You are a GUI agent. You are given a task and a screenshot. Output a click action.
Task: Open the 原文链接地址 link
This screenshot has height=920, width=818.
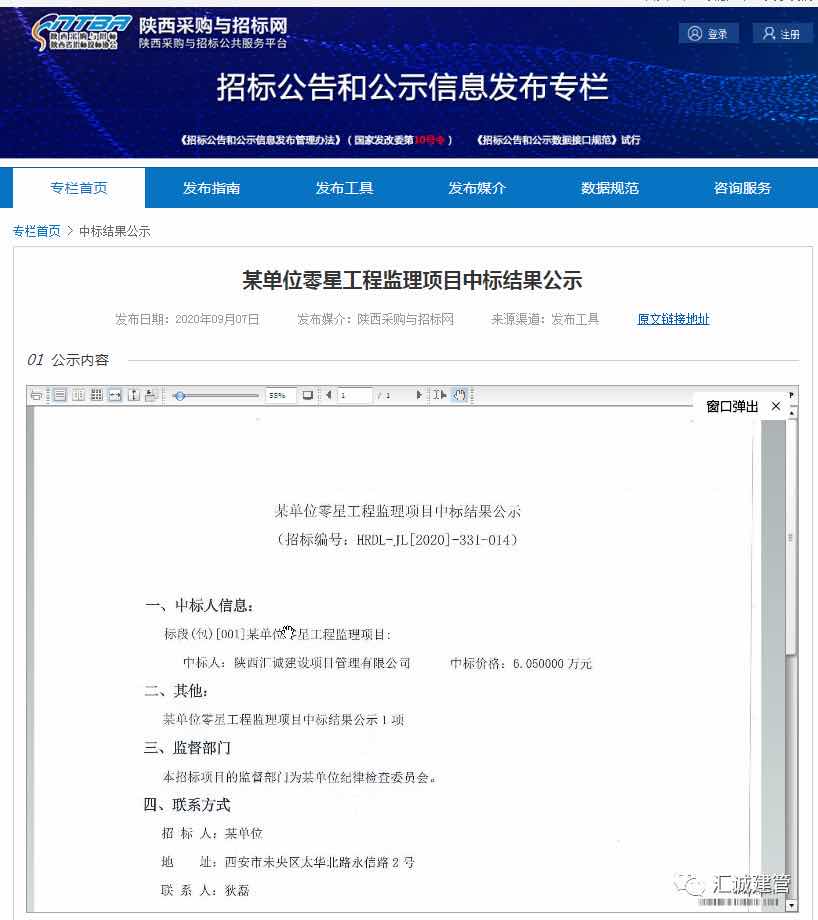pos(673,319)
